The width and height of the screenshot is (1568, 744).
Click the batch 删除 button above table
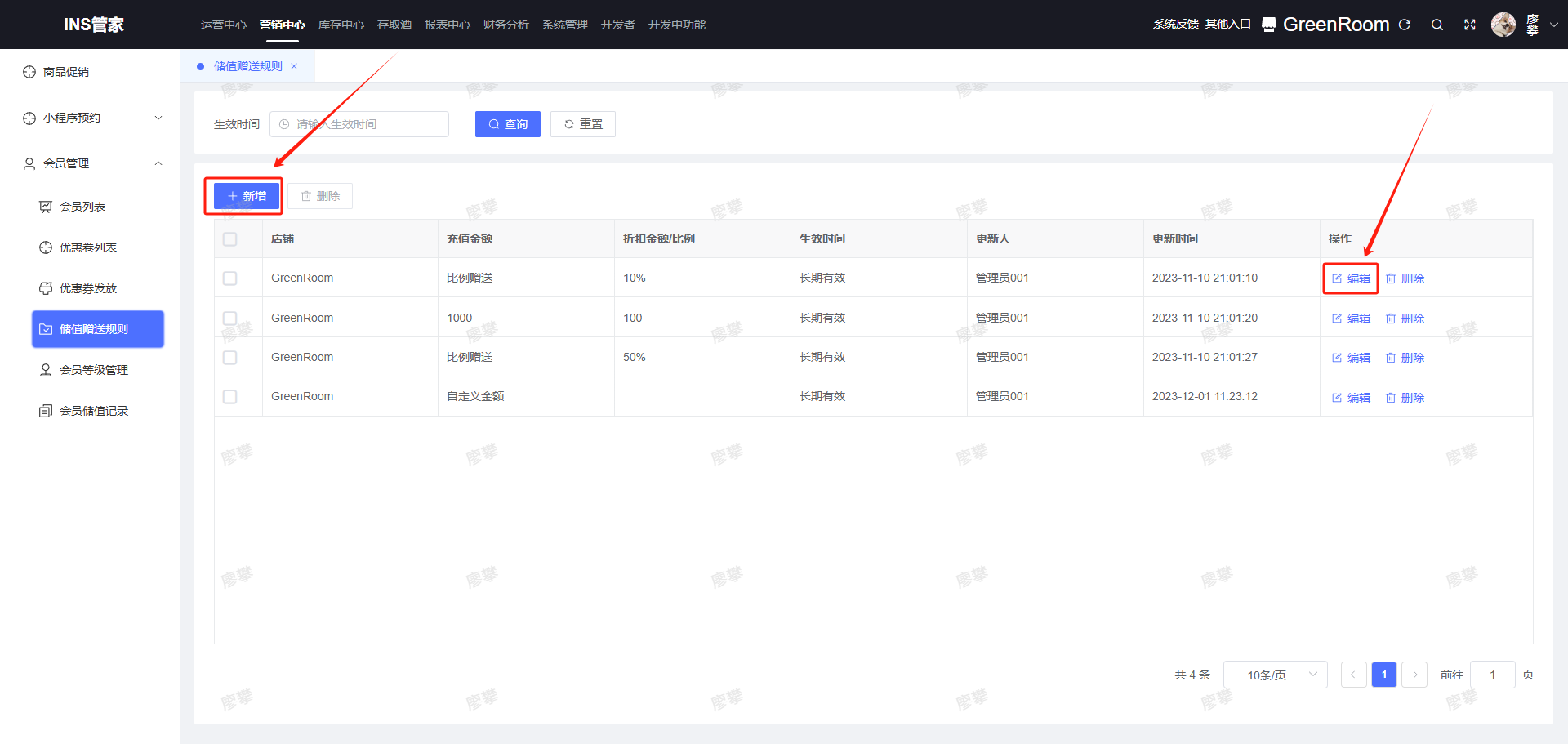pos(320,196)
